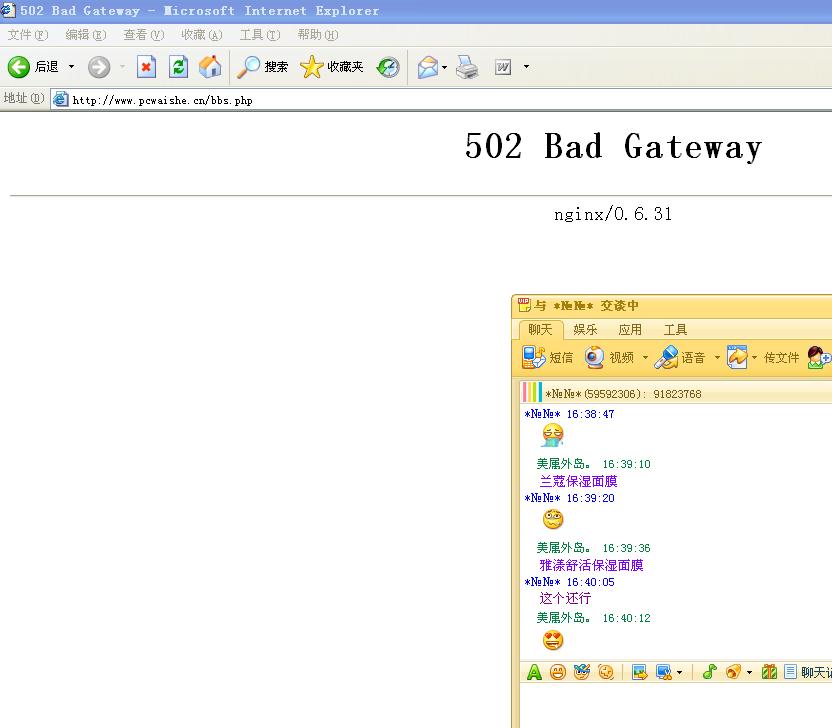The image size is (832, 728).
Task: Go to the Home page icon
Action: tap(210, 67)
